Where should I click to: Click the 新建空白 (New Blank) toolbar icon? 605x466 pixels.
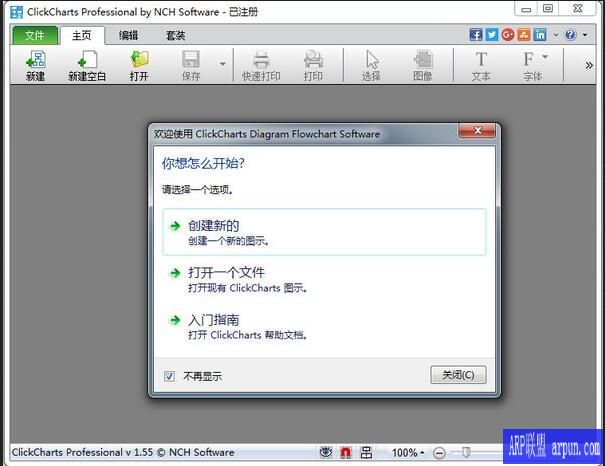point(87,66)
